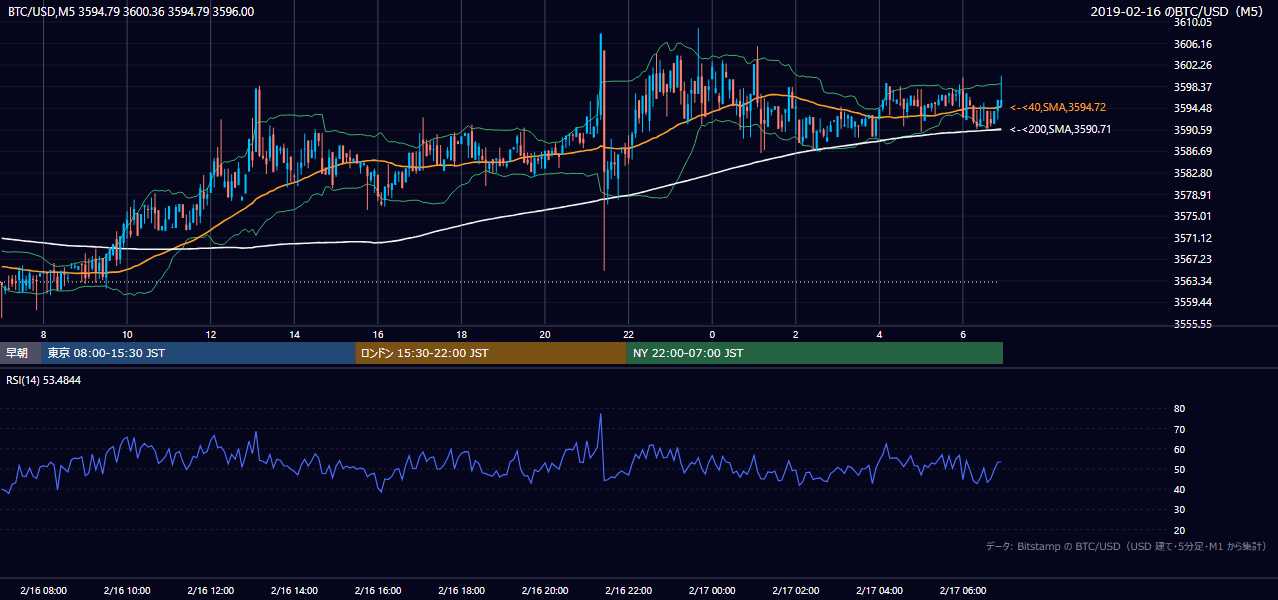Click the 'RSI(14) 53.4844' indicator label
The height and width of the screenshot is (600, 1278).
(45, 380)
